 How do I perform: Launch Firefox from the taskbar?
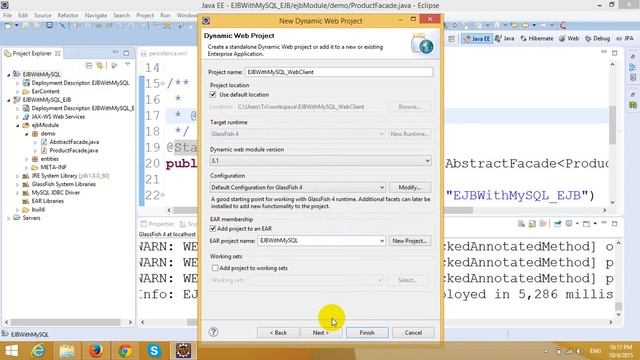click(x=96, y=351)
